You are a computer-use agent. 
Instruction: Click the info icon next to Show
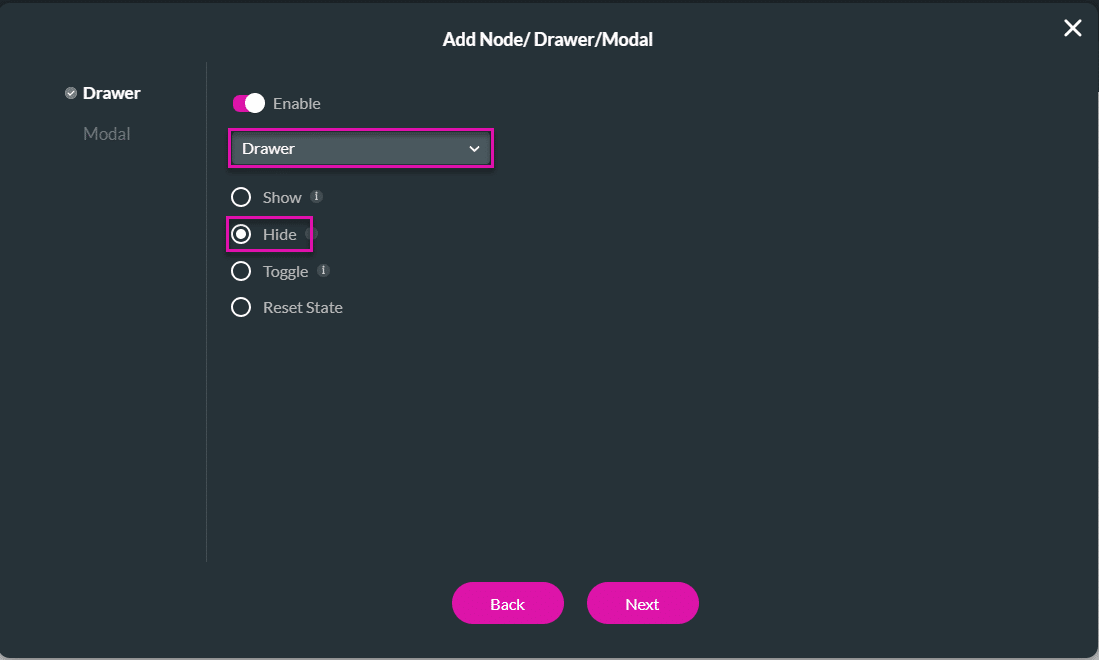click(x=316, y=196)
